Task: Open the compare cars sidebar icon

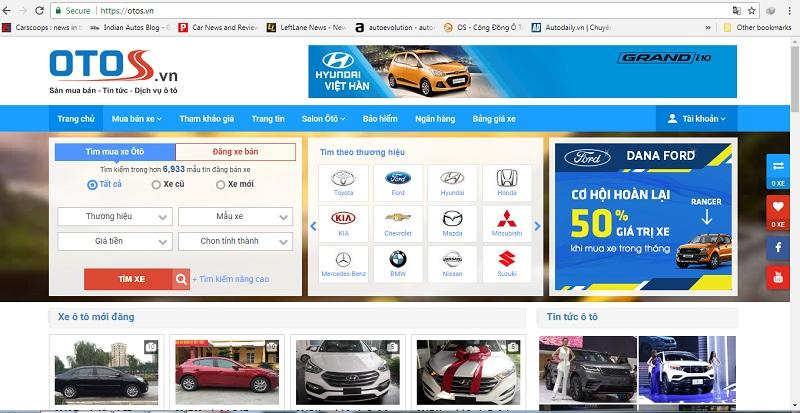Action: [777, 169]
